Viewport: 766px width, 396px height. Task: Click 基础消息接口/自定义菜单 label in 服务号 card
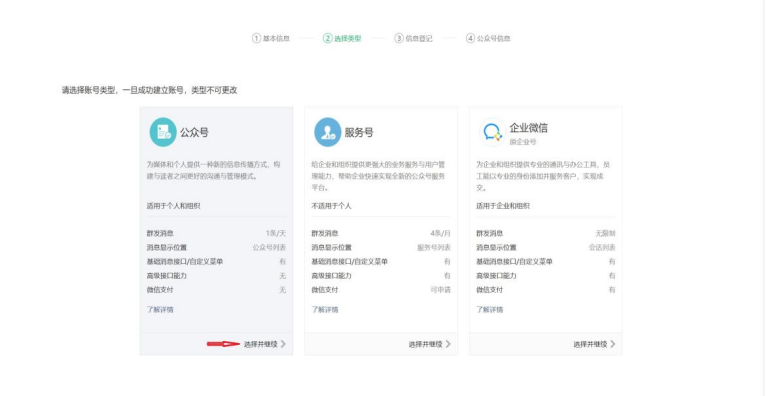350,262
